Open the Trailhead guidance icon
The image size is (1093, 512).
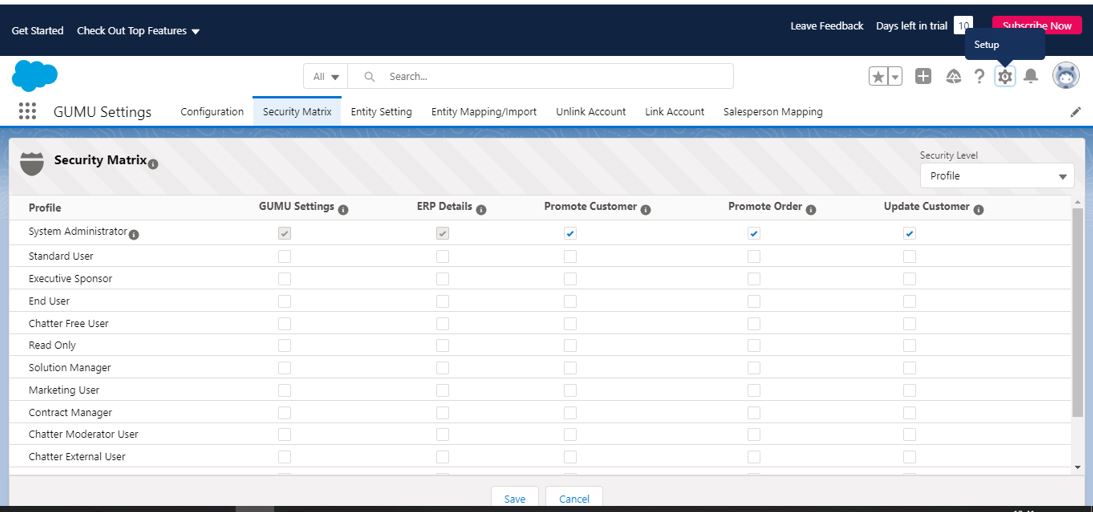[954, 77]
